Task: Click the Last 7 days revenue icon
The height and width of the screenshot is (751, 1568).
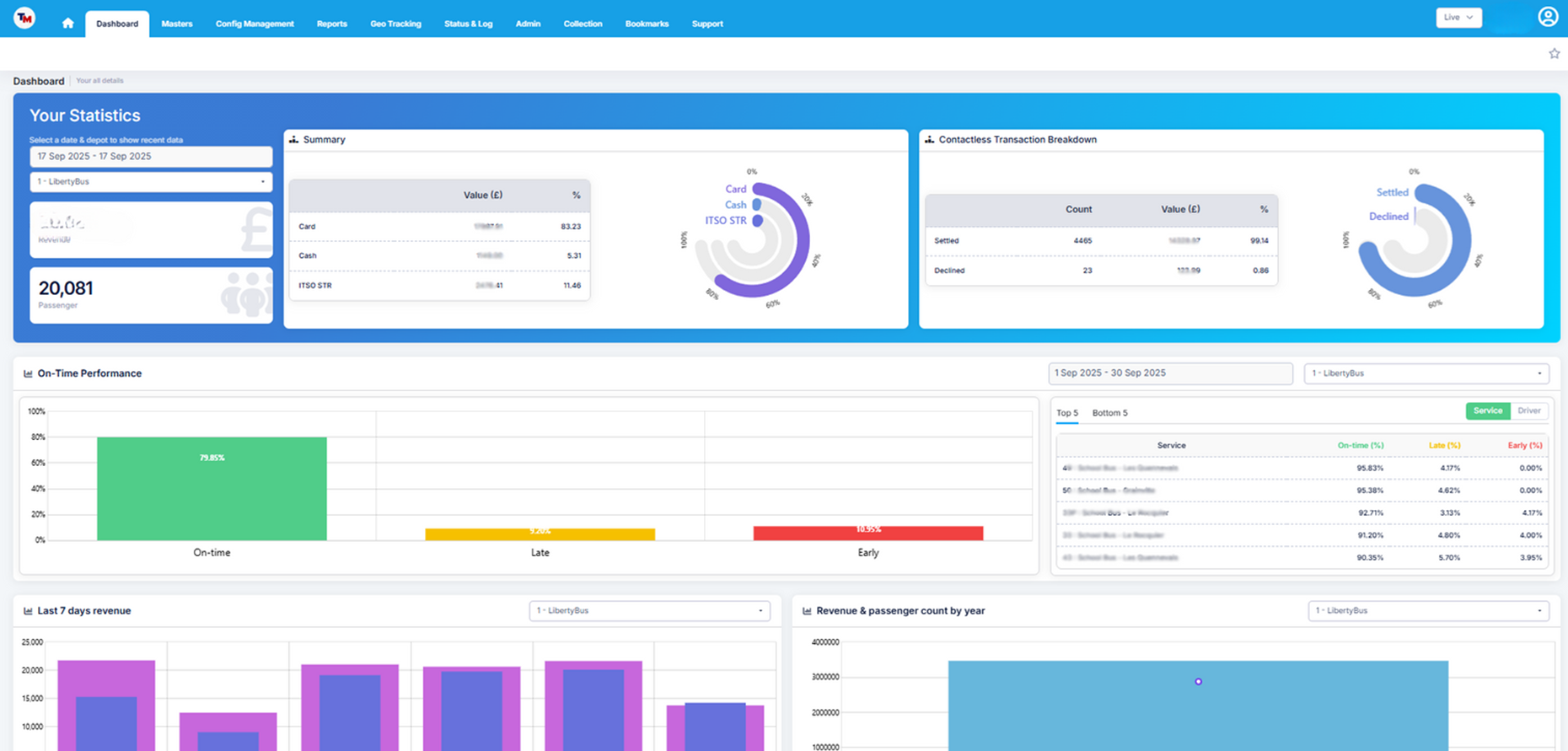Action: 28,611
